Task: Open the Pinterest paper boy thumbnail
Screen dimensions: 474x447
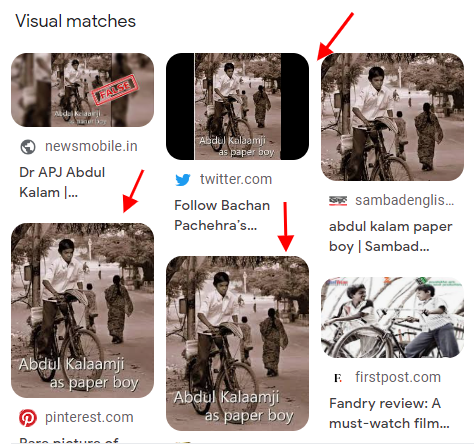Action: [82, 310]
